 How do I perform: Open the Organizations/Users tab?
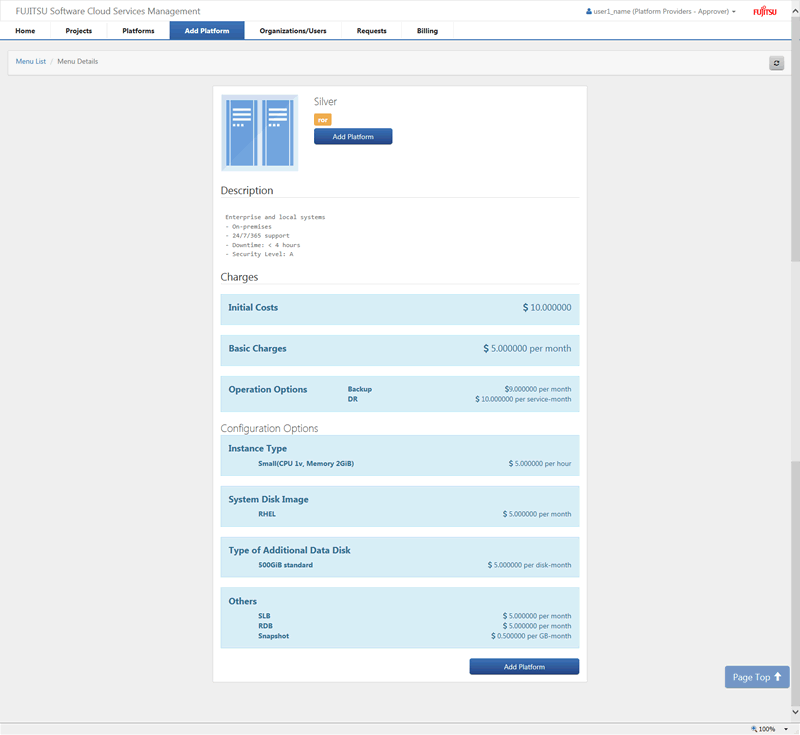coord(293,31)
